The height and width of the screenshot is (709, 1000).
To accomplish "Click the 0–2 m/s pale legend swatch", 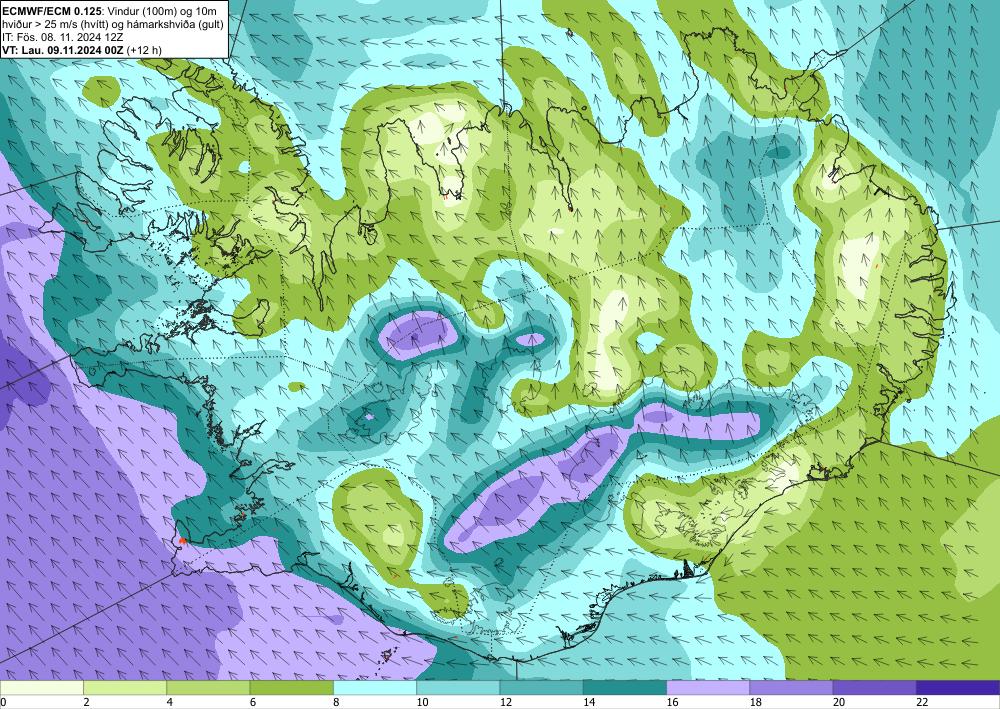I will (41, 688).
